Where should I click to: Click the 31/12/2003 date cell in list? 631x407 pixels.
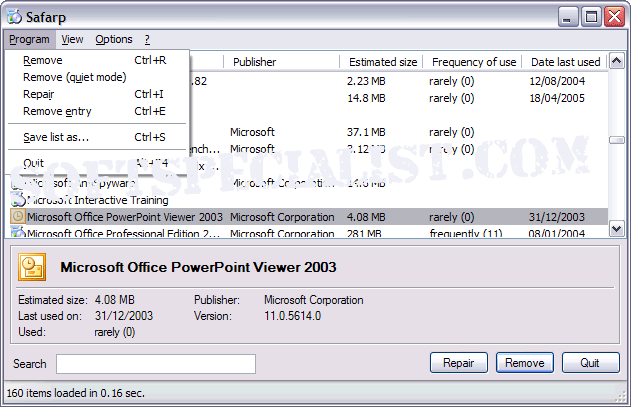click(x=557, y=217)
